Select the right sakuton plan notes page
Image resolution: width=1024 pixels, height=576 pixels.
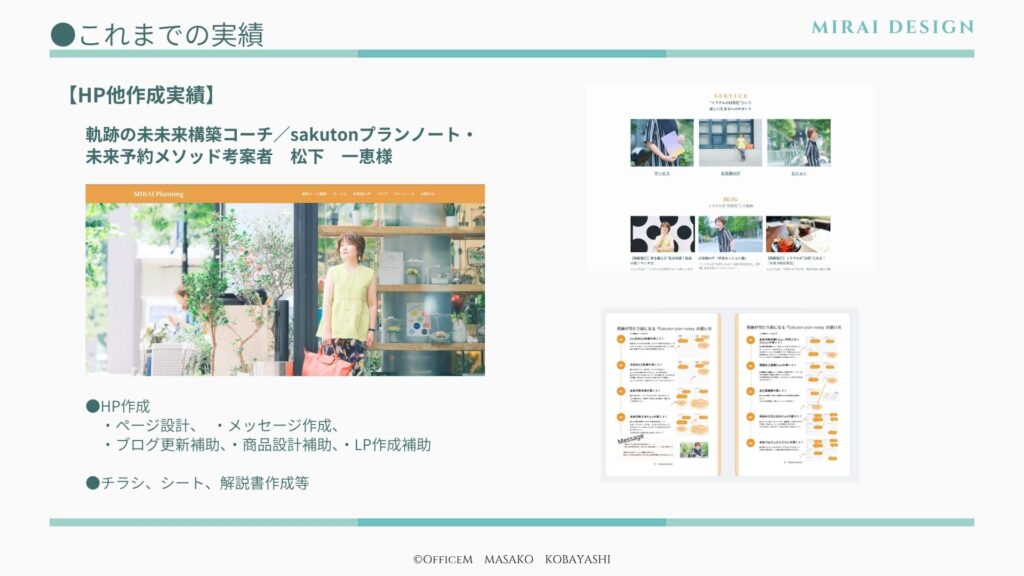[792, 394]
